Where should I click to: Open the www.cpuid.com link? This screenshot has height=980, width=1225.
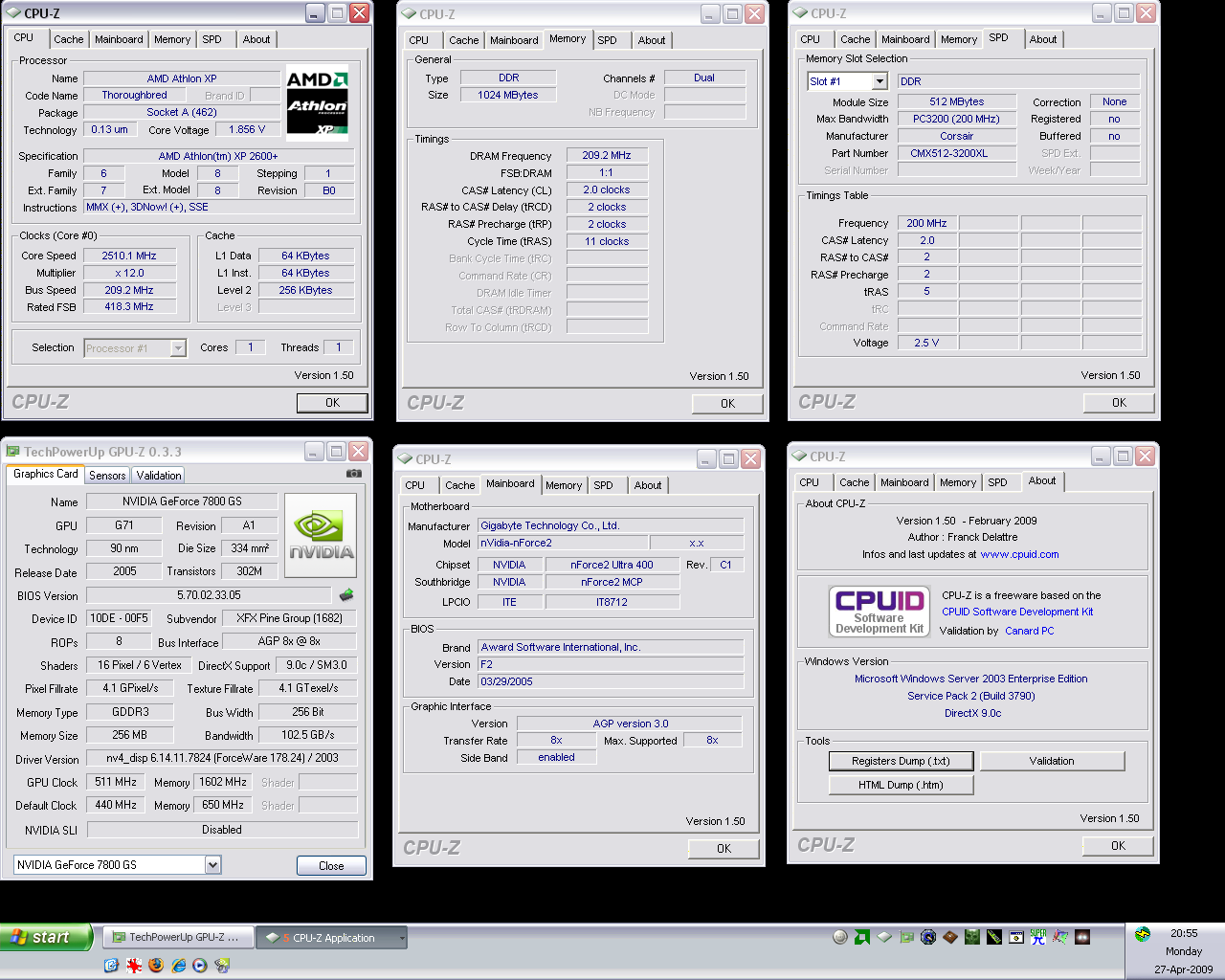1019,554
